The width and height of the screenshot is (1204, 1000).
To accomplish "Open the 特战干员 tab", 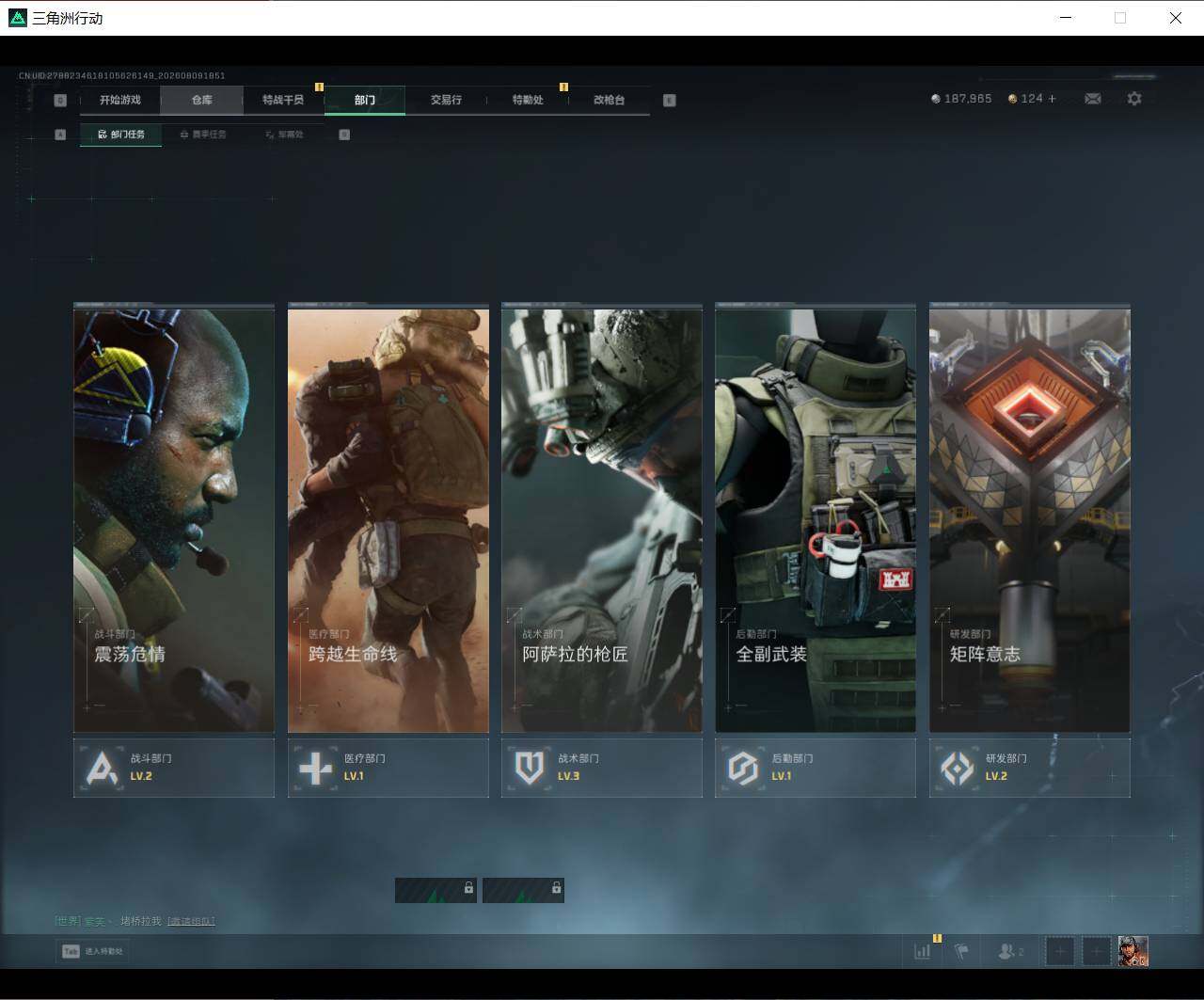I will (x=283, y=100).
